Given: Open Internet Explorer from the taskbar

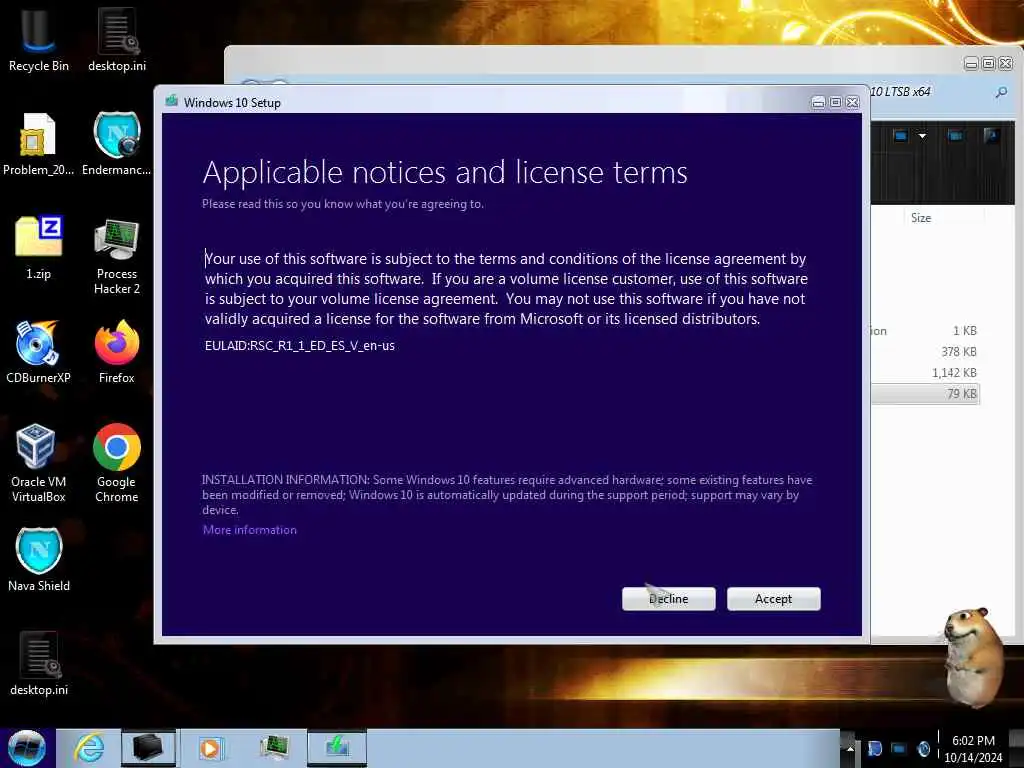Looking at the screenshot, I should [x=88, y=748].
